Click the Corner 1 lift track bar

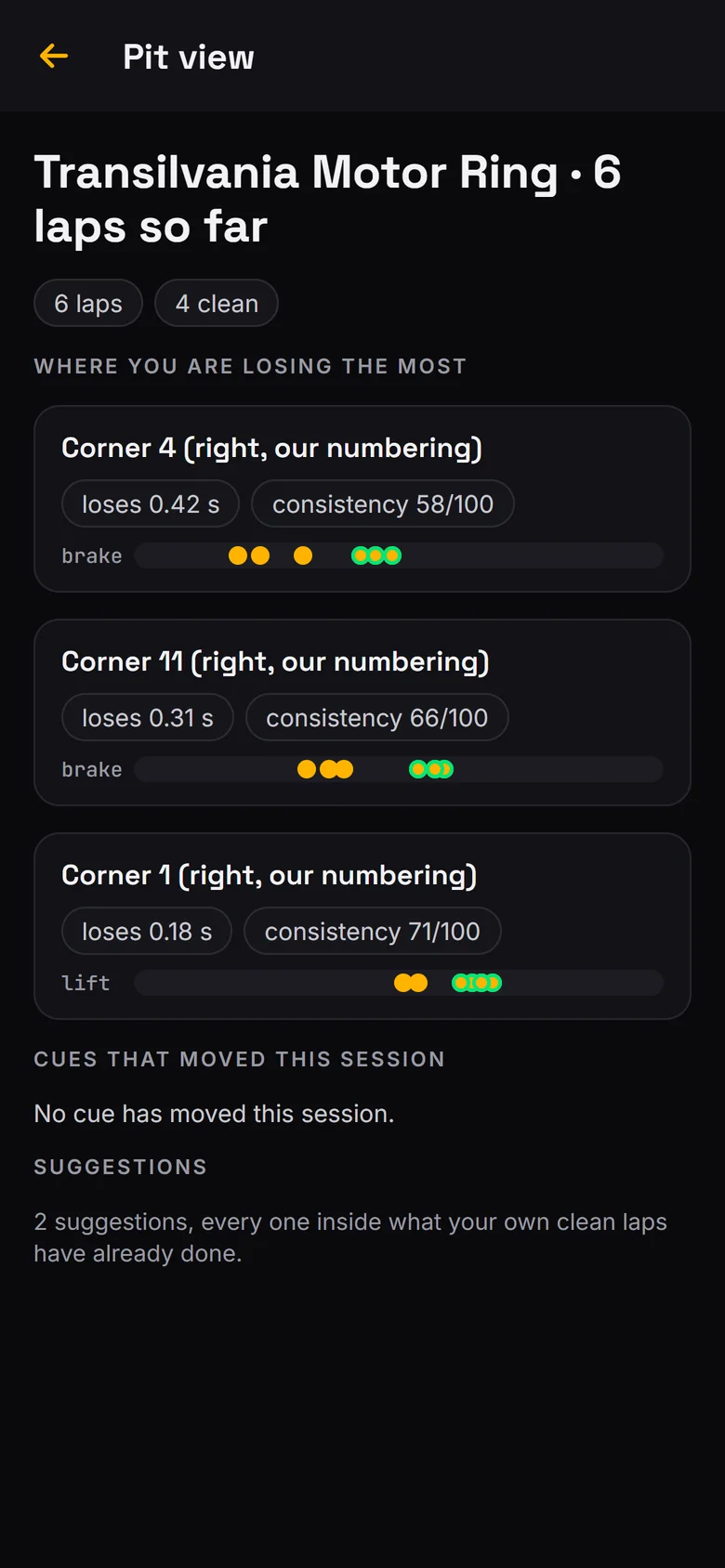point(399,983)
